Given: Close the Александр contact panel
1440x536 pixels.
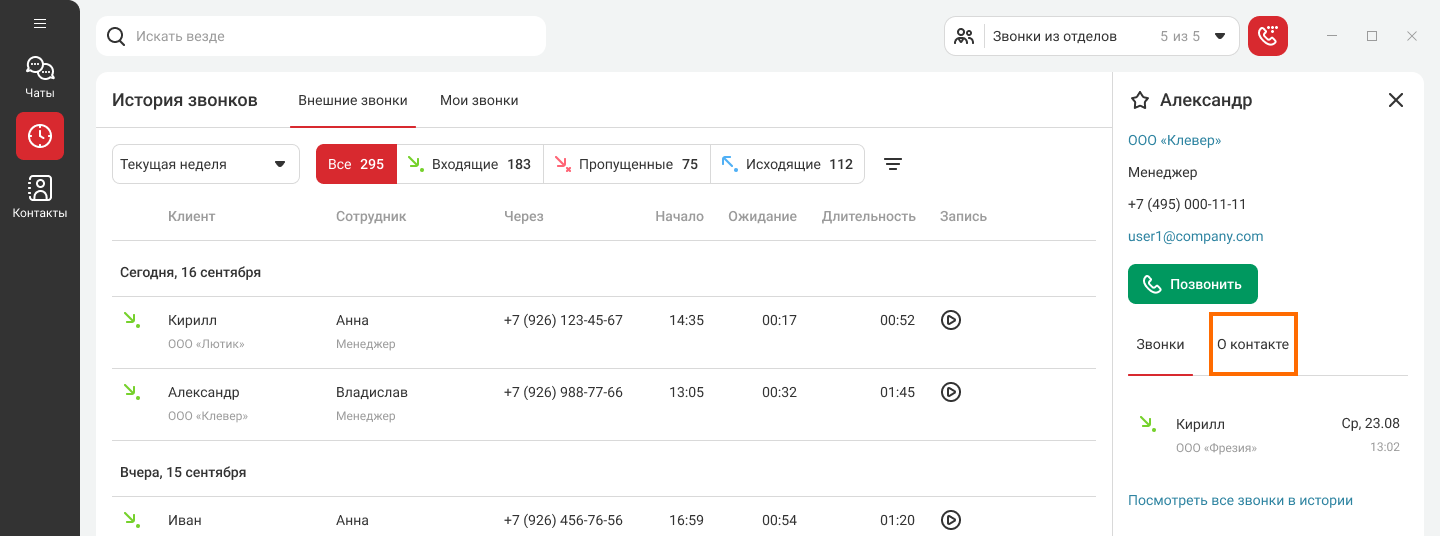Looking at the screenshot, I should [1396, 100].
